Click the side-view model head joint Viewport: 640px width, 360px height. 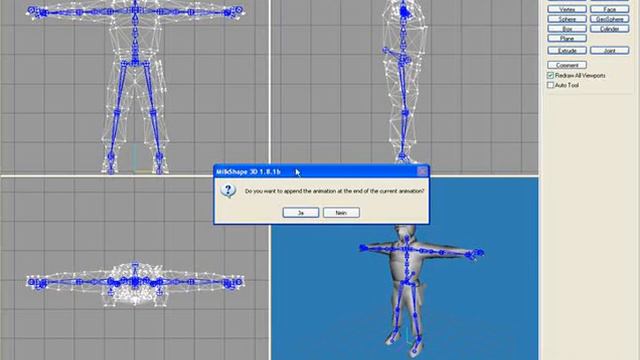(x=404, y=12)
